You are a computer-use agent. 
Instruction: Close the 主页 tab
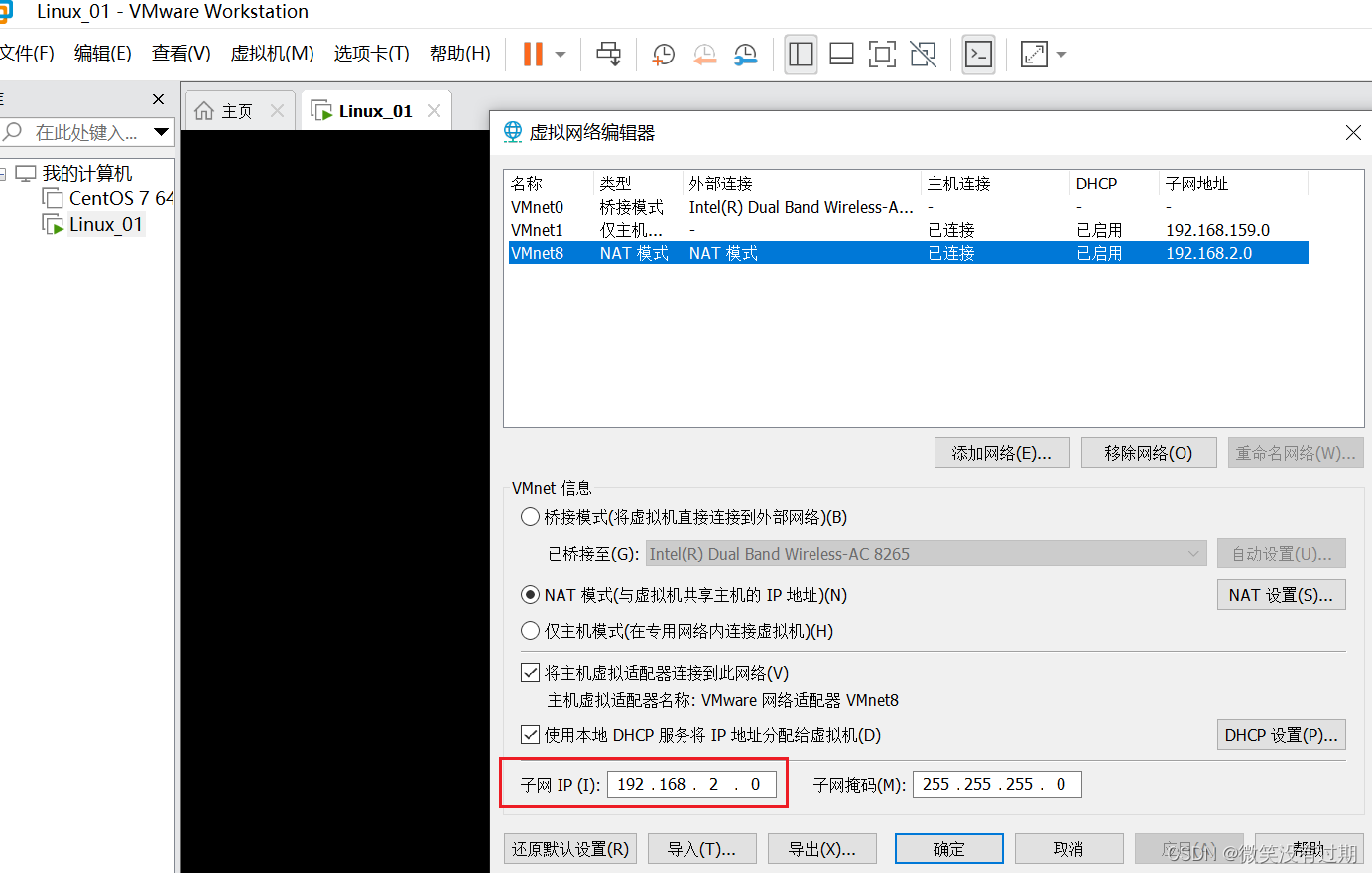[278, 111]
